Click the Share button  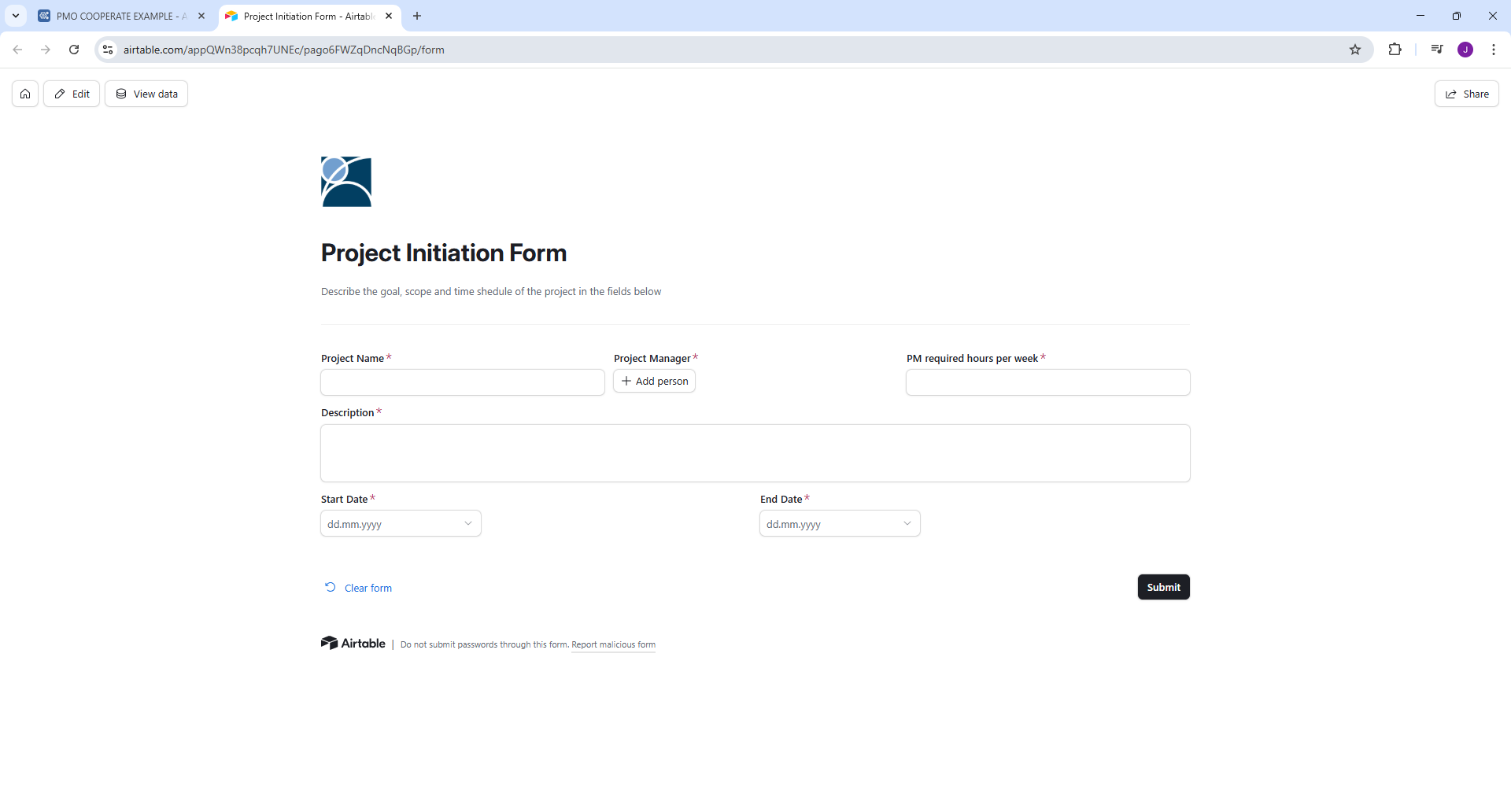[1466, 94]
